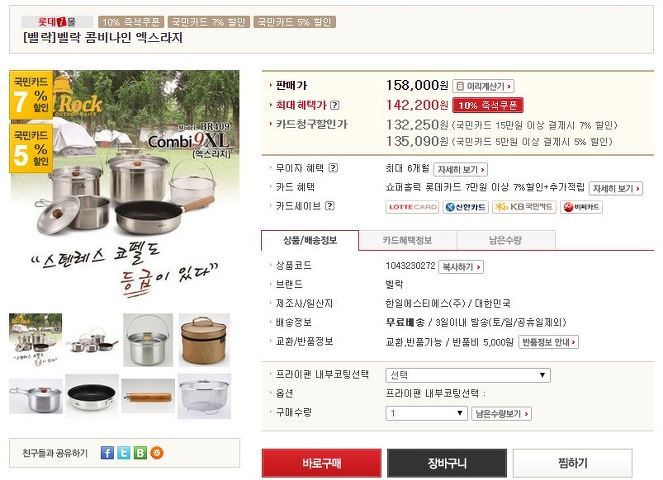Add item with 장바구니 button

pos(447,463)
